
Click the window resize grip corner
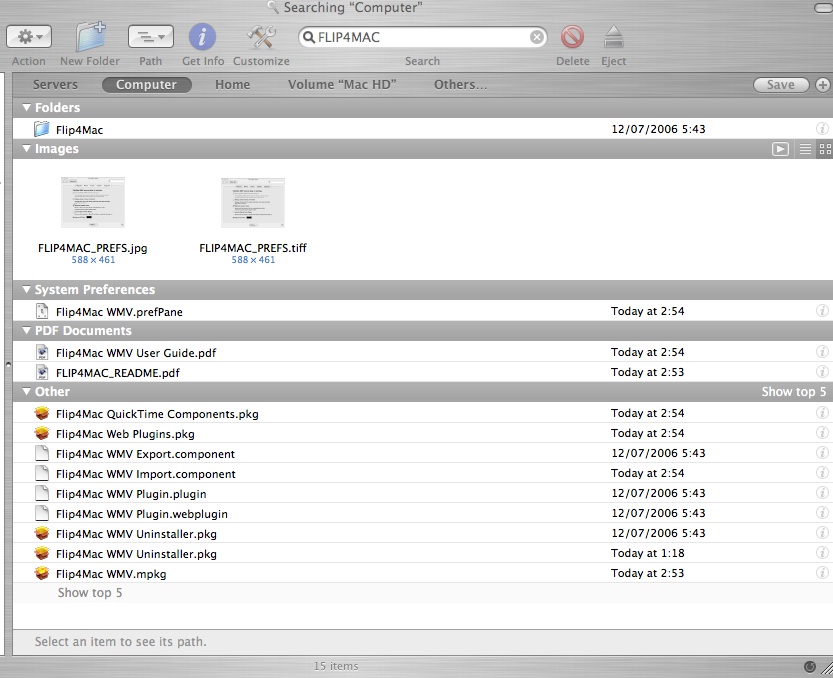pyautogui.click(x=827, y=667)
